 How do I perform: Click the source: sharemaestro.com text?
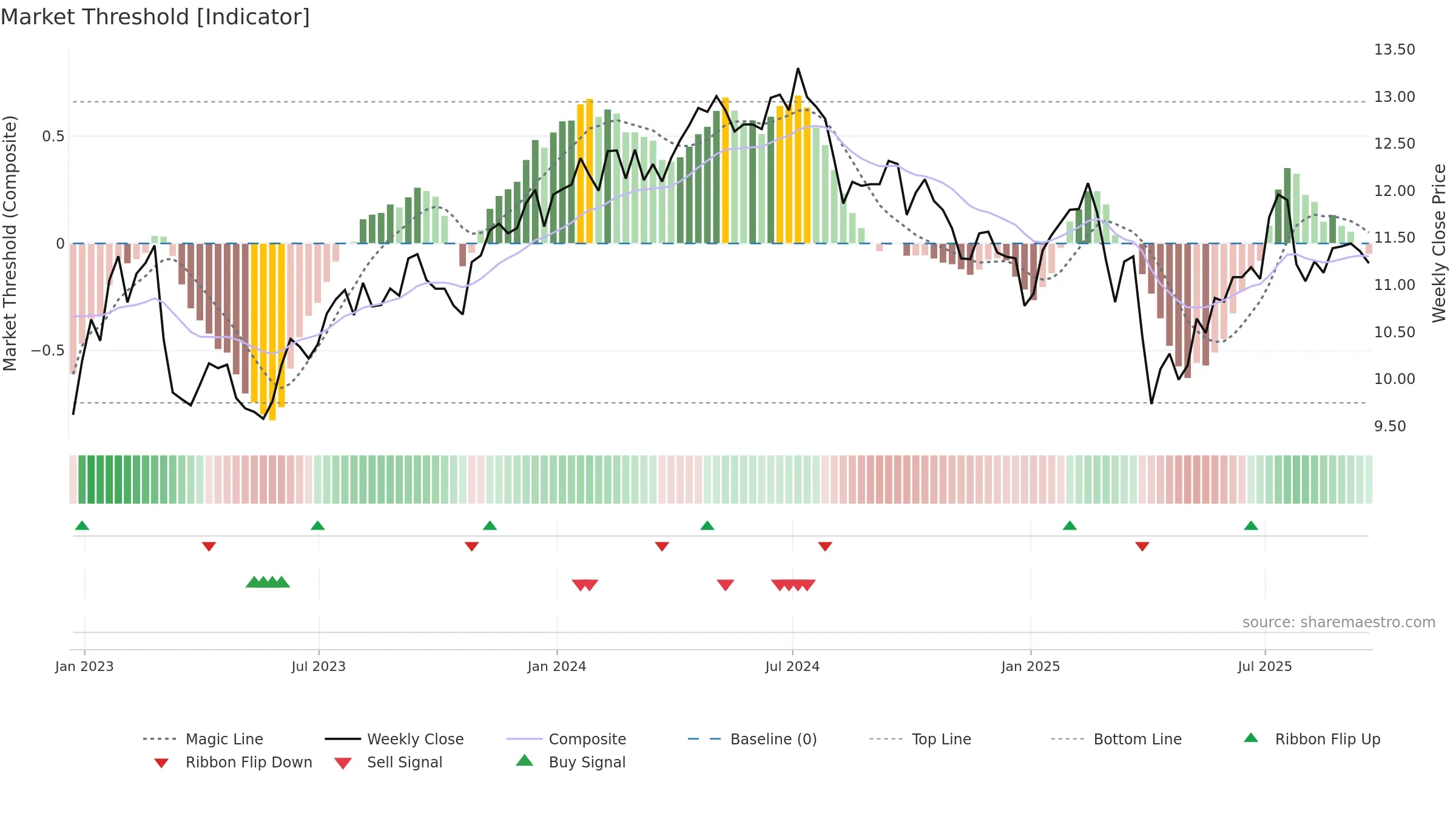tap(1339, 622)
